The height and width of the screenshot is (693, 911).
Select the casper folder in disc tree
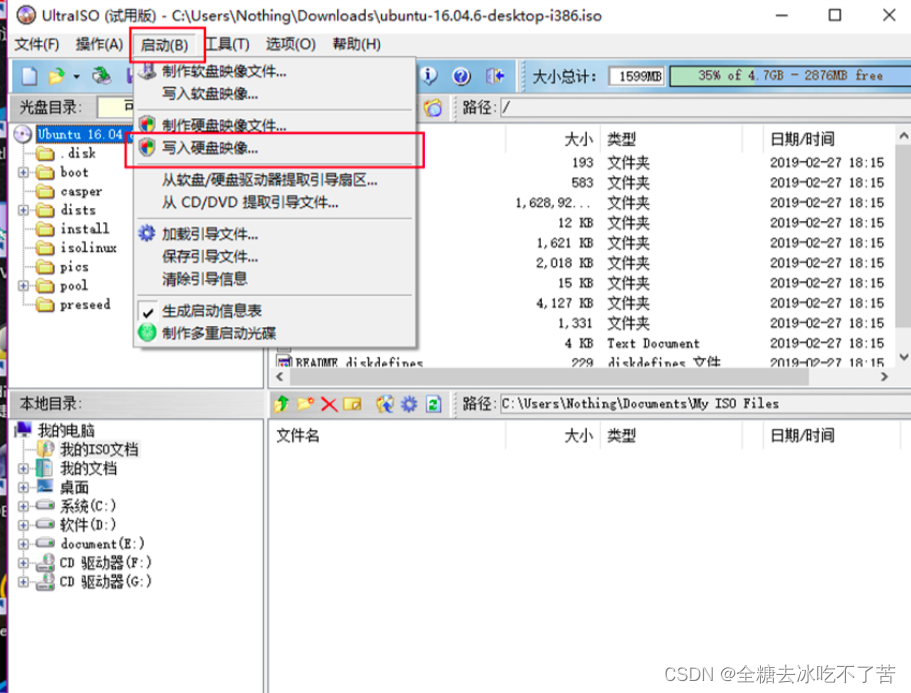click(81, 191)
